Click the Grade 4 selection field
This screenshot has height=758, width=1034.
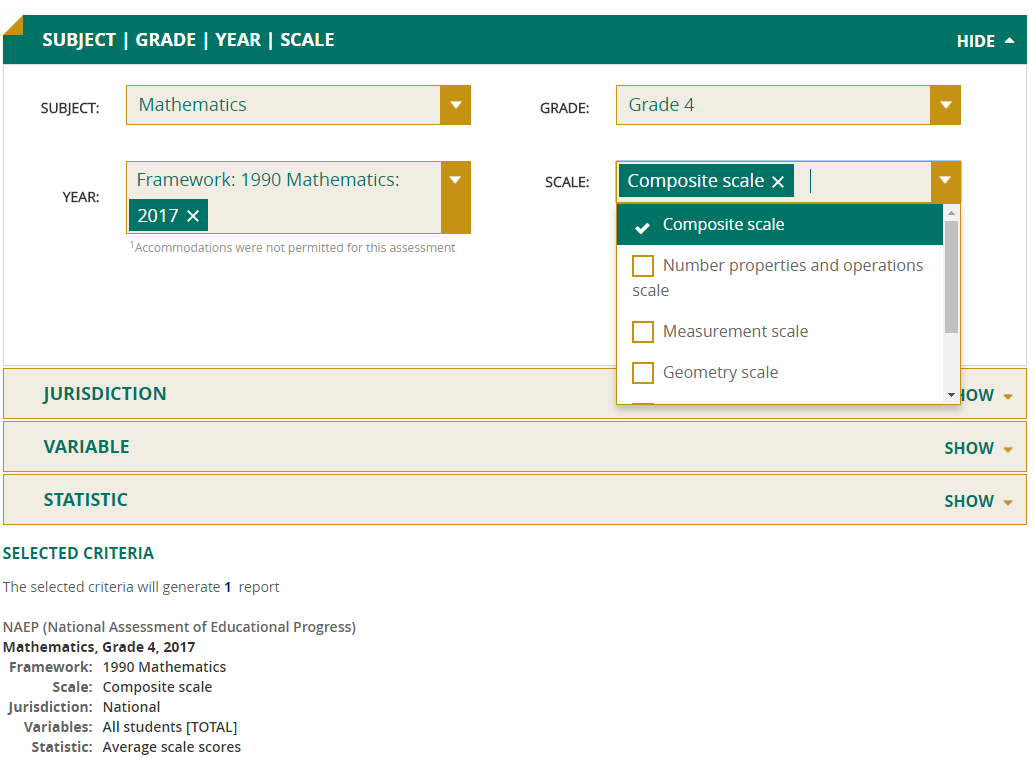[x=773, y=105]
